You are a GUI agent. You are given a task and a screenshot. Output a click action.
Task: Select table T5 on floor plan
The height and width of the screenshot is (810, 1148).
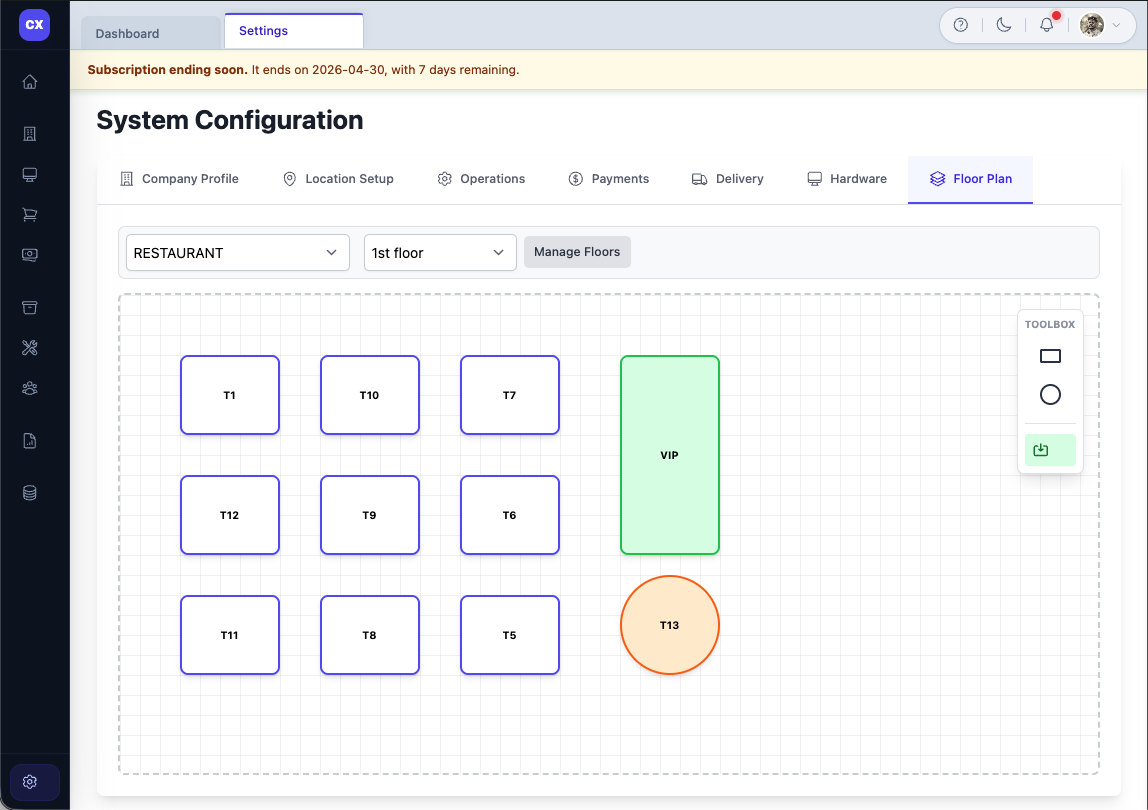tap(510, 635)
